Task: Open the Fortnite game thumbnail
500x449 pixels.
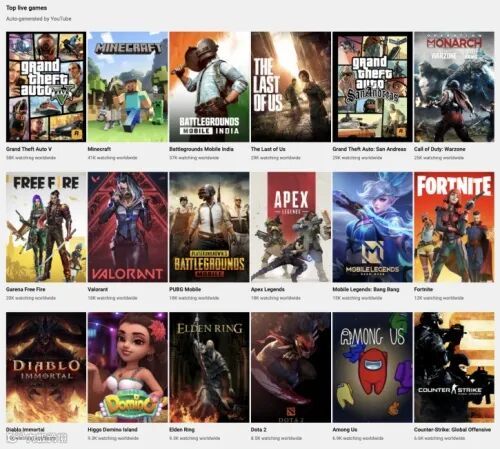Action: tap(454, 227)
